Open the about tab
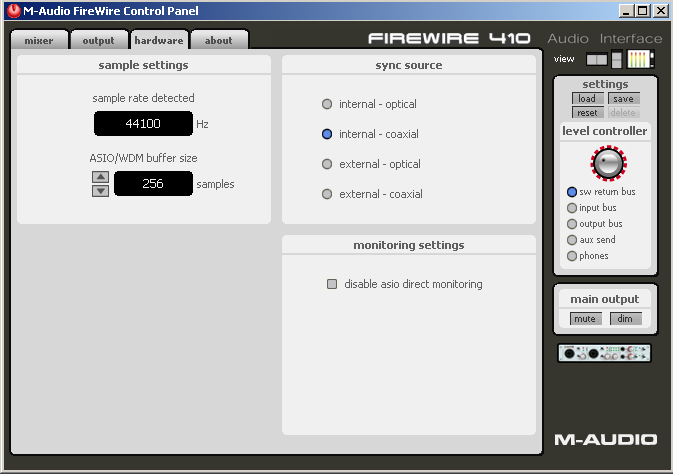673x474 pixels. coord(219,40)
